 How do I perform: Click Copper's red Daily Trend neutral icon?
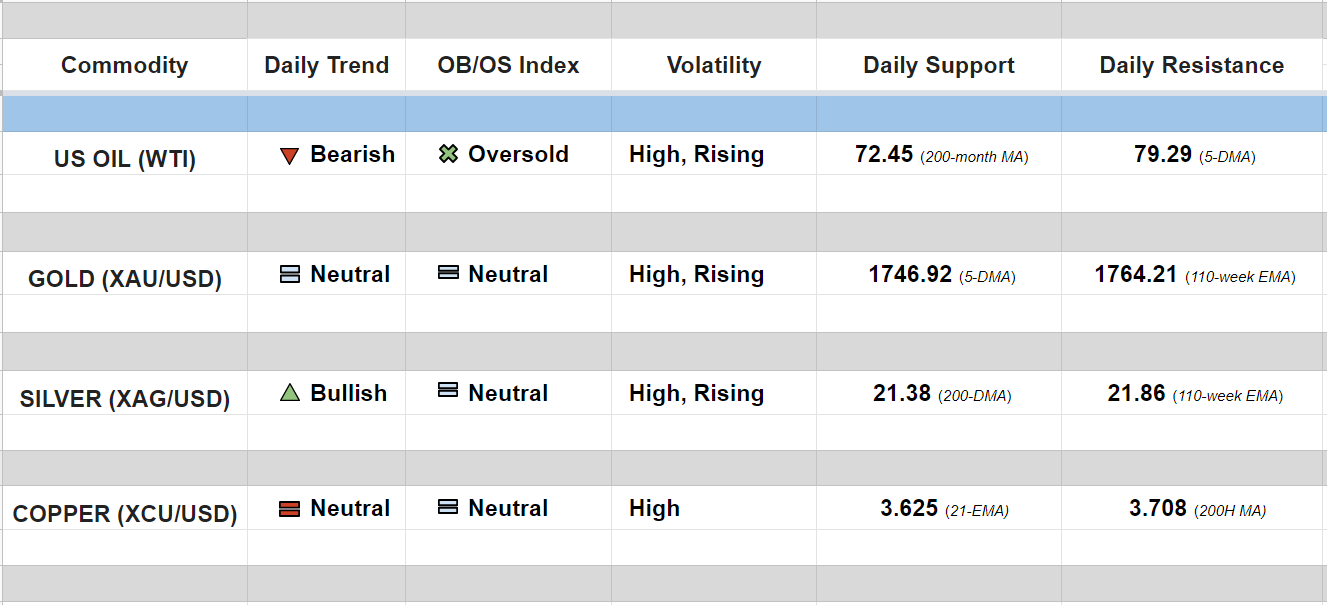point(290,509)
